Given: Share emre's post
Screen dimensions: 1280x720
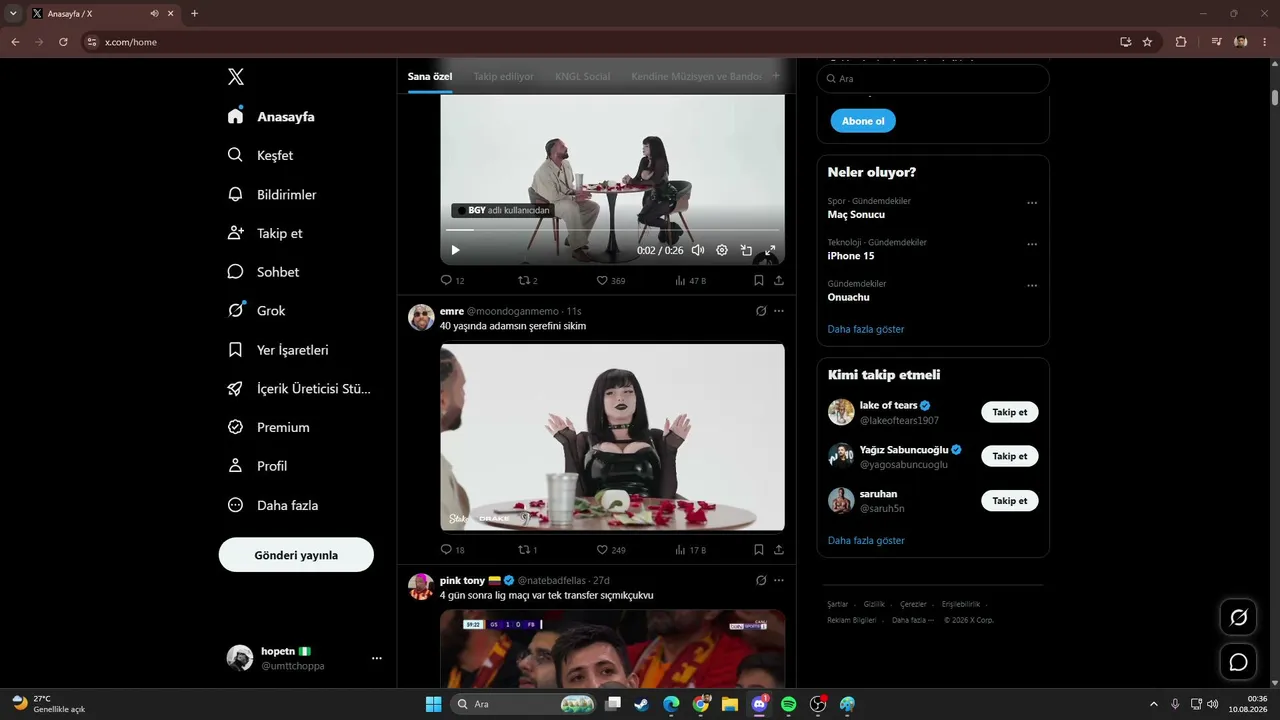Looking at the screenshot, I should tap(779, 550).
